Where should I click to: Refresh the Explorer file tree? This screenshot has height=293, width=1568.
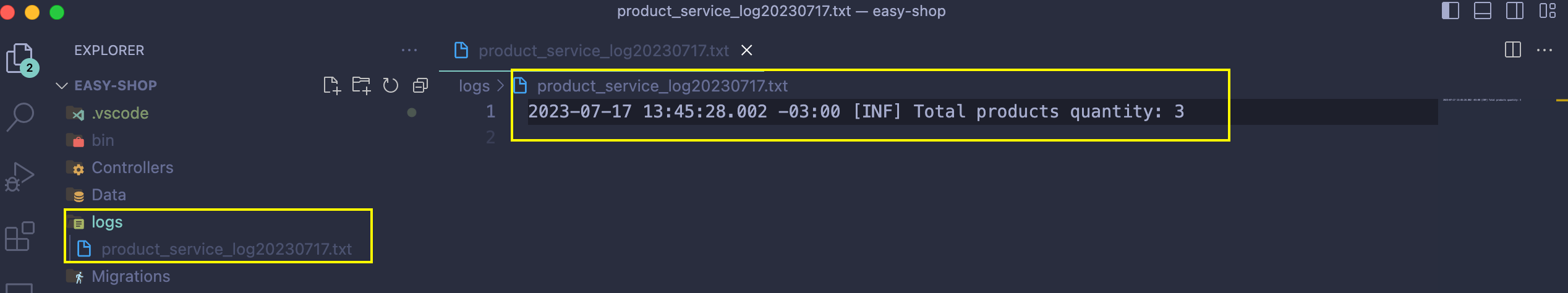click(x=390, y=85)
